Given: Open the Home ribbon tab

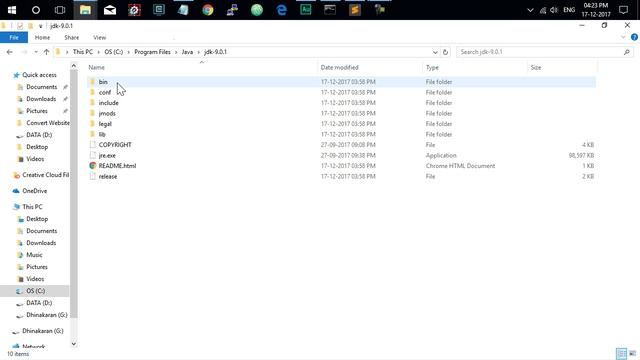Looking at the screenshot, I should point(42,38).
